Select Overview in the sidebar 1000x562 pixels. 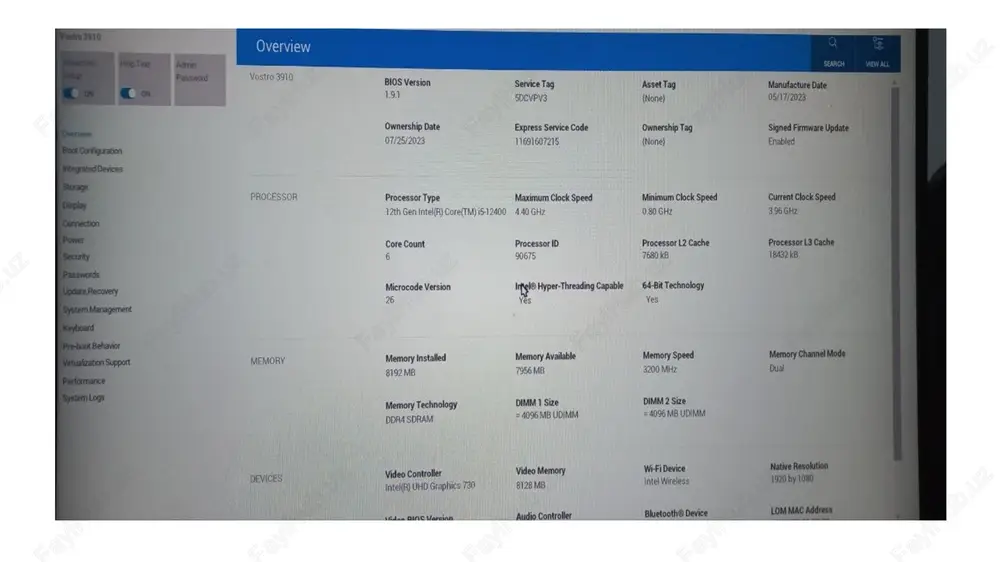[77, 134]
